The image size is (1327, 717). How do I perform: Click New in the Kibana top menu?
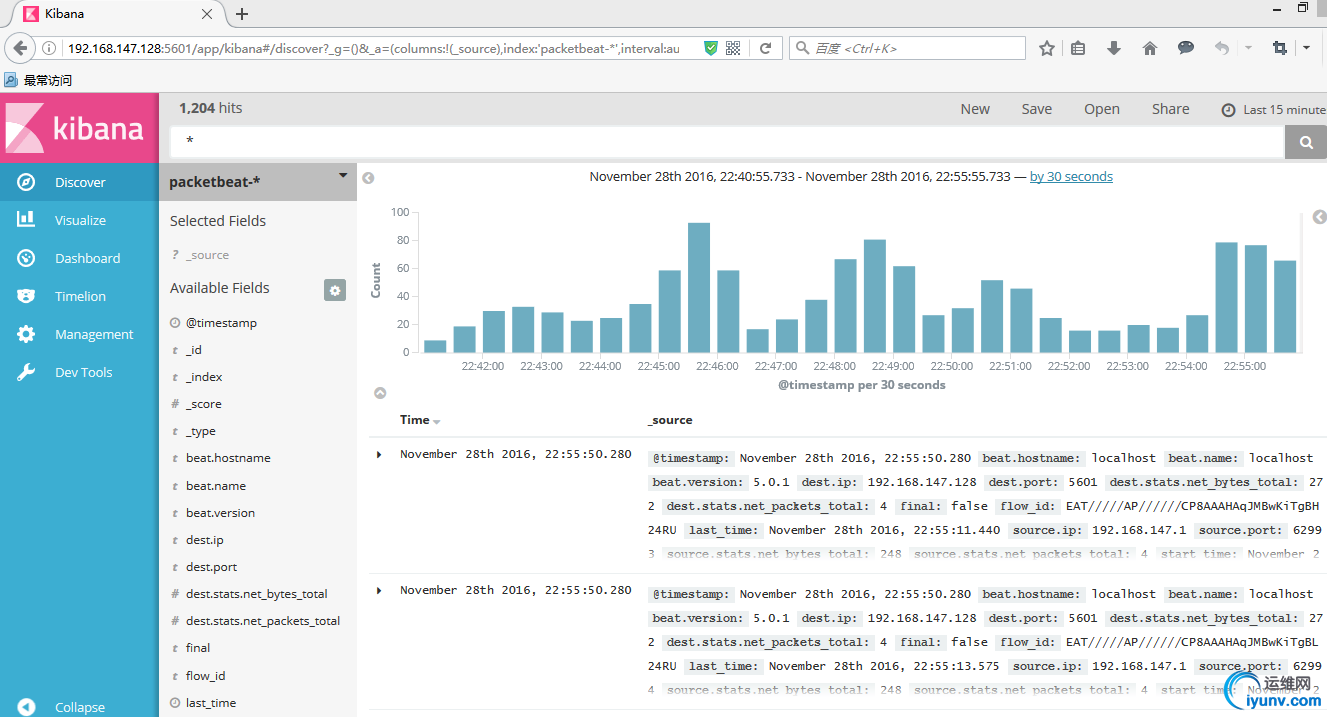click(x=975, y=109)
